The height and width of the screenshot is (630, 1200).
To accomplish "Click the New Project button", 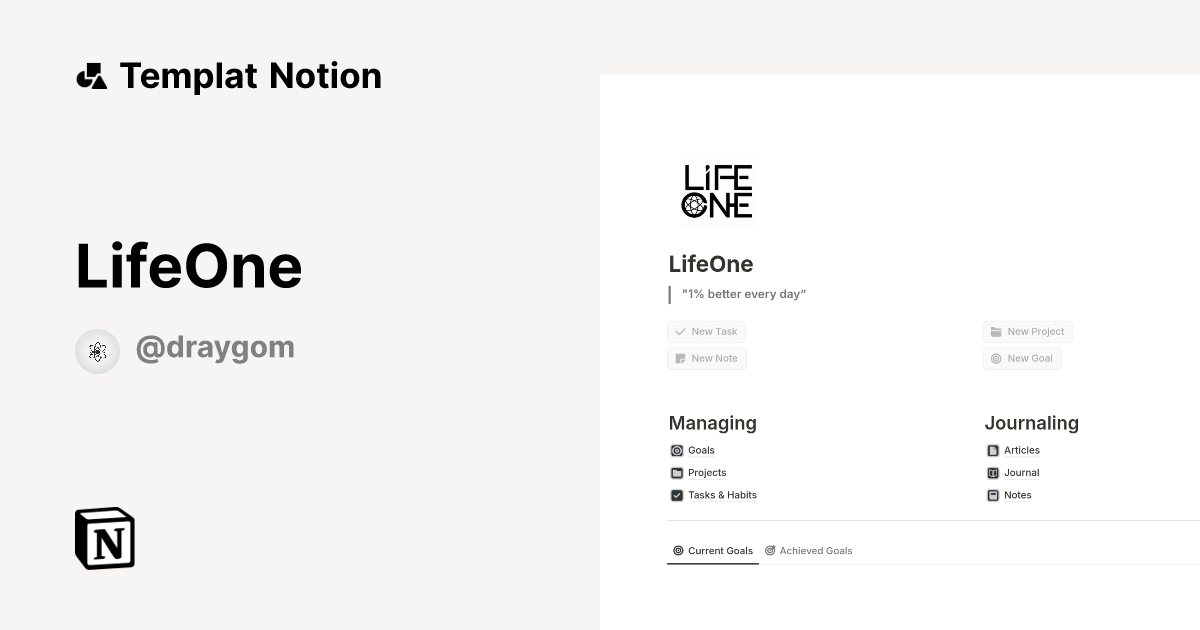I will (x=1028, y=331).
